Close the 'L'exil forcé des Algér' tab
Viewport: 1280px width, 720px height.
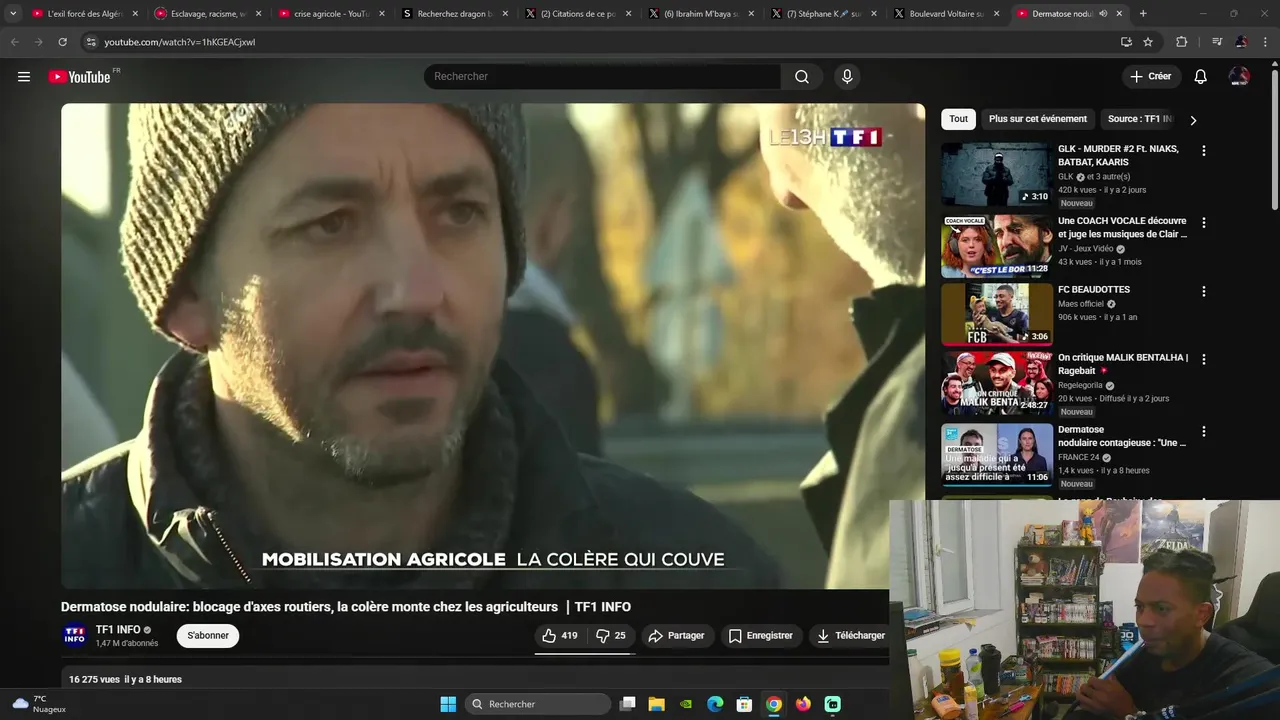click(135, 14)
